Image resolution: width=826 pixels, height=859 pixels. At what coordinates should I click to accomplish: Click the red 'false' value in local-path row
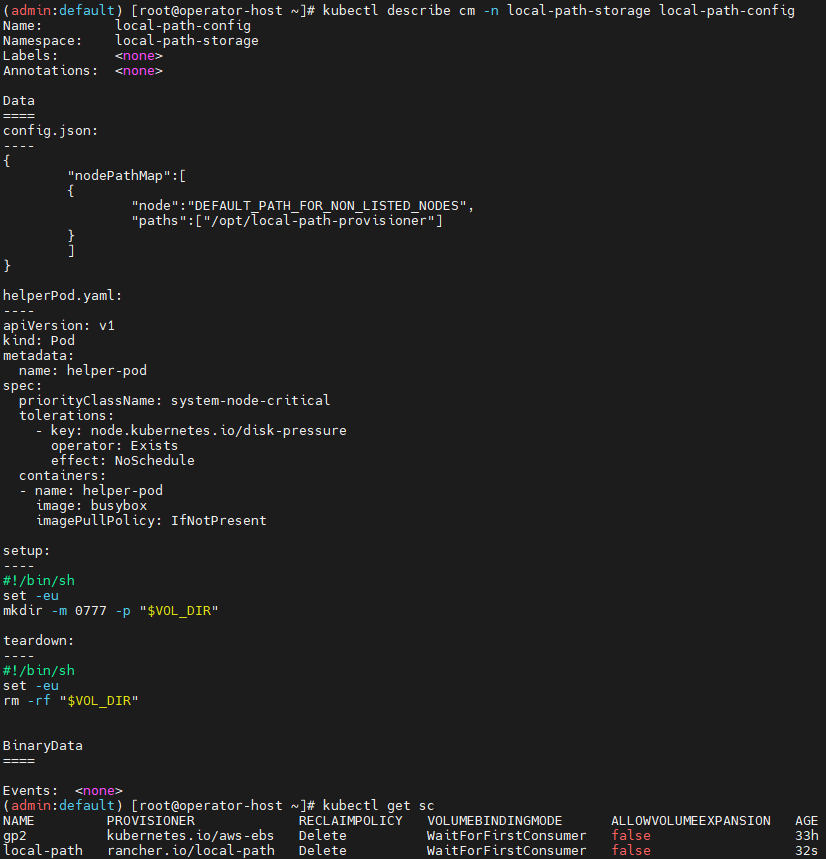pos(631,851)
